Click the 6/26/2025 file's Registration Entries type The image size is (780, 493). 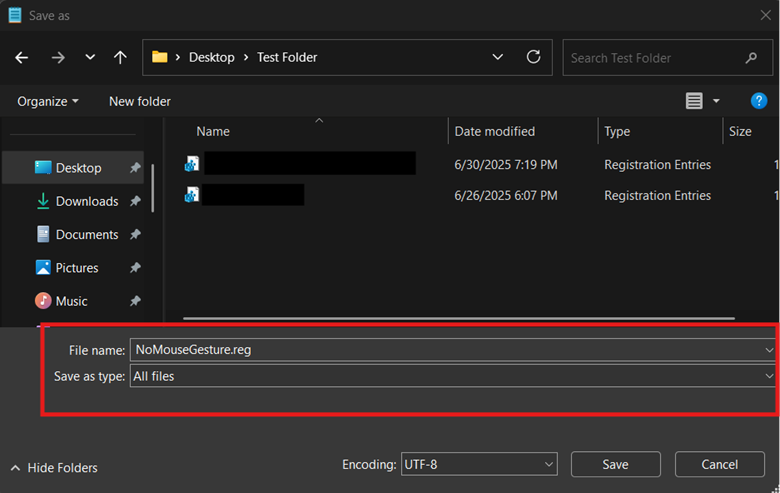657,196
